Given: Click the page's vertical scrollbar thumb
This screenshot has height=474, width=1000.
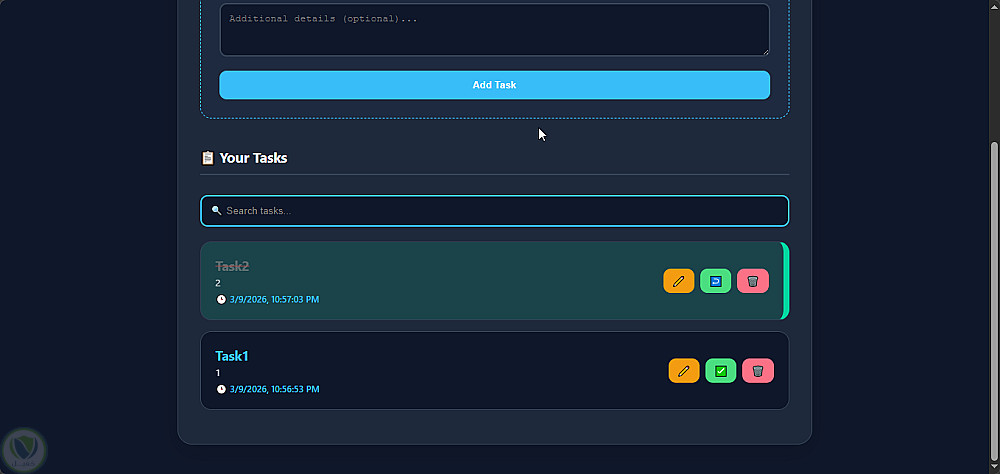Looking at the screenshot, I should [x=994, y=300].
